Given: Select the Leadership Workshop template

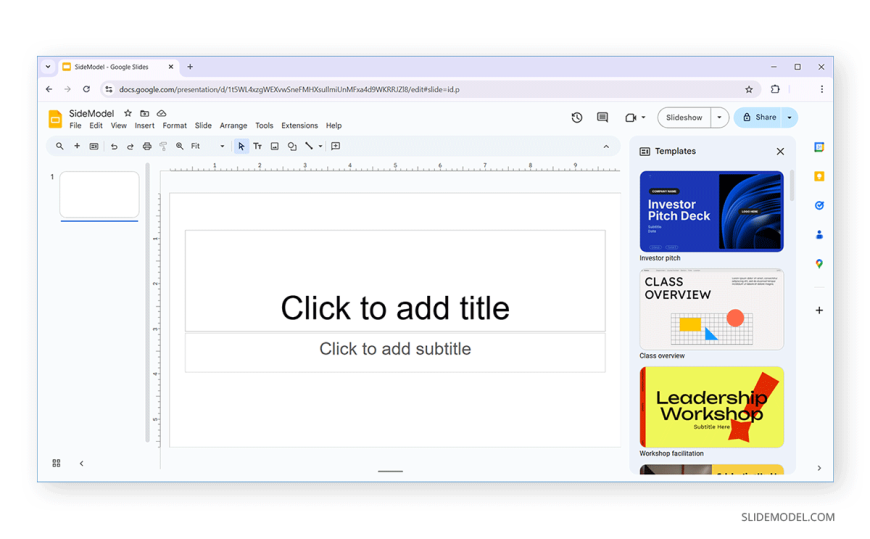Looking at the screenshot, I should [x=711, y=407].
